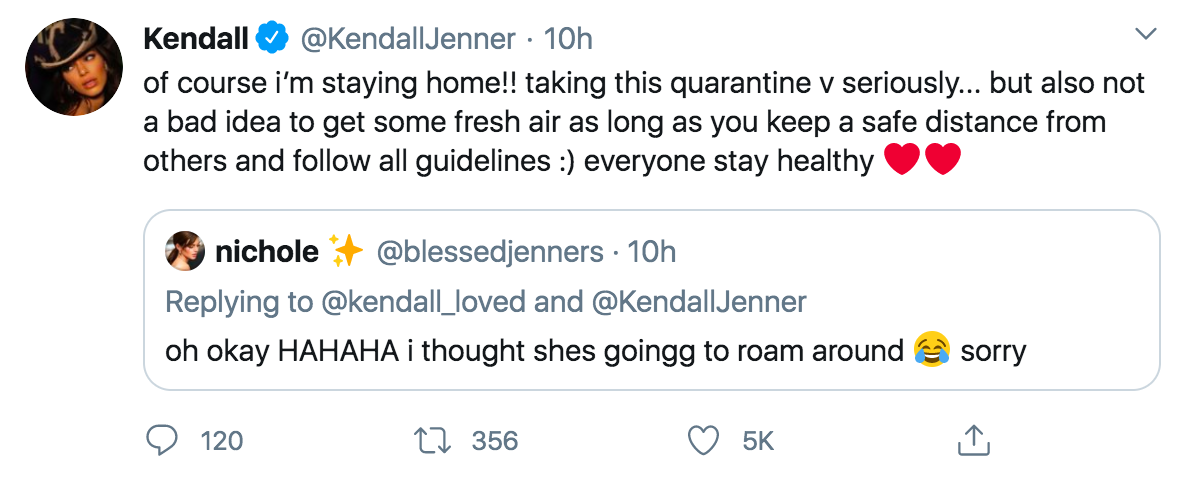Screen dimensions: 1191x477
Task: Click the Kendall display name
Action: tap(196, 39)
